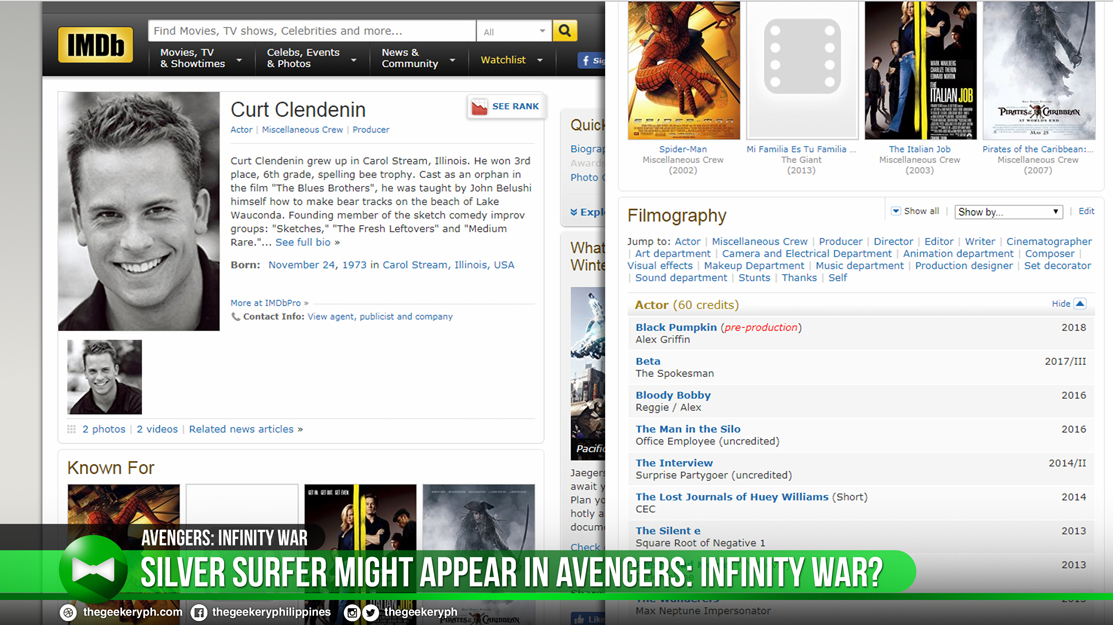This screenshot has height=625, width=1113.
Task: Open the Black Pumpkin credit
Action: (x=676, y=328)
